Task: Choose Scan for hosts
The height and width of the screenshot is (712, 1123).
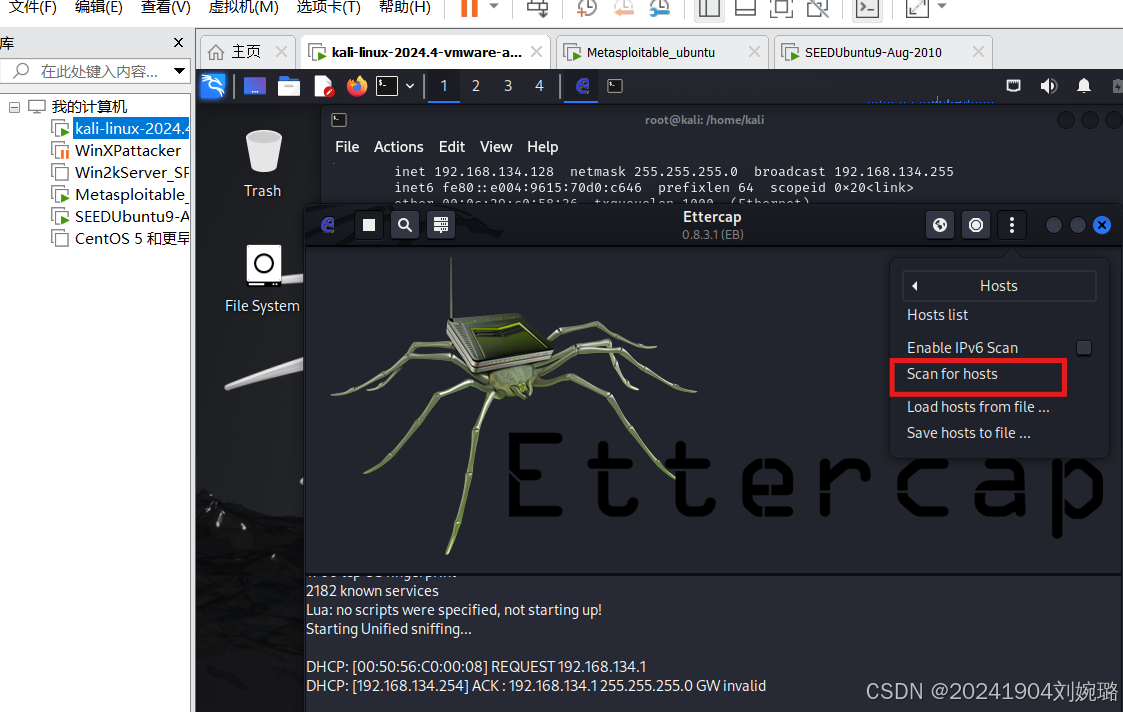Action: point(953,374)
